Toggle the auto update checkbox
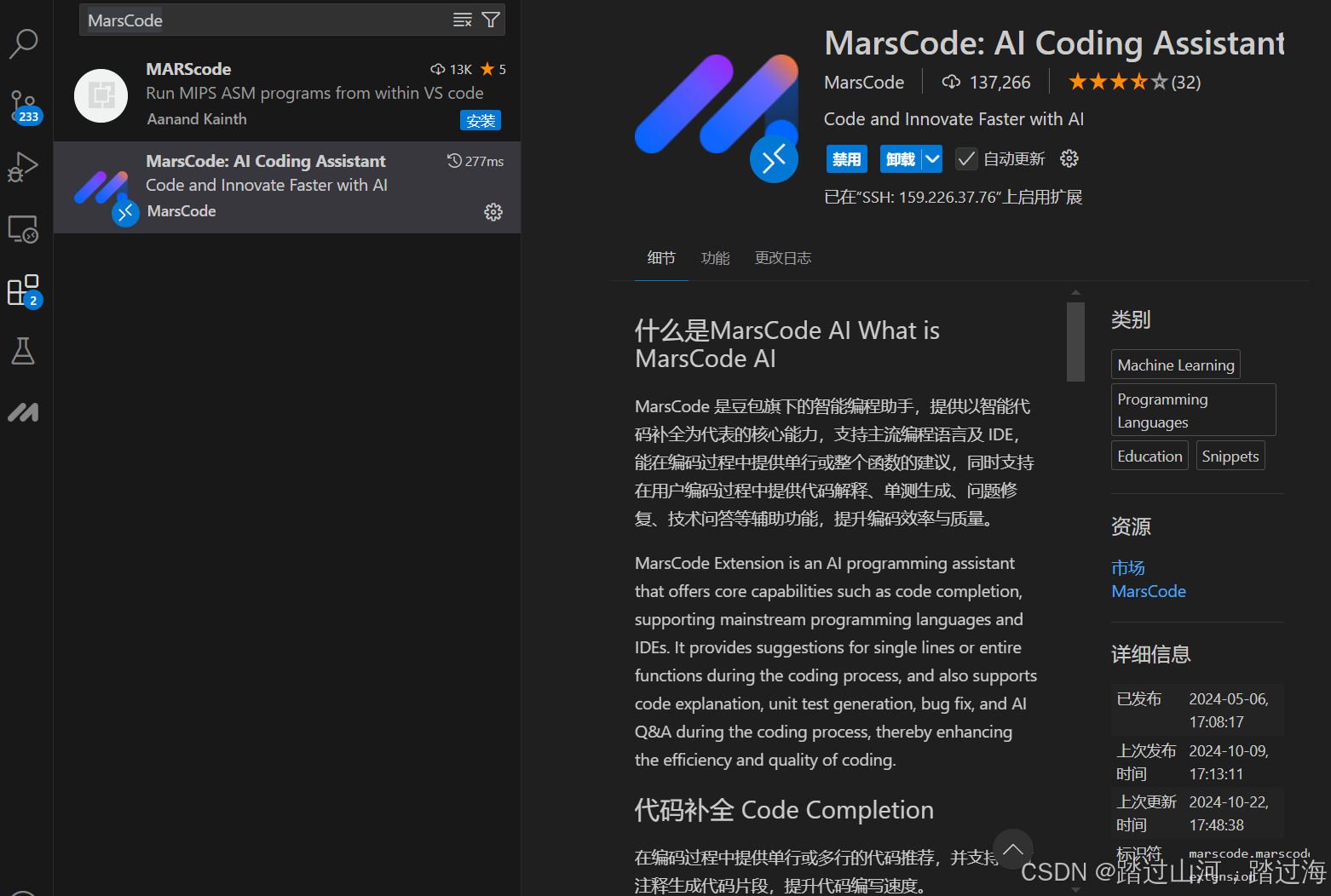The width and height of the screenshot is (1331, 896). (x=966, y=158)
